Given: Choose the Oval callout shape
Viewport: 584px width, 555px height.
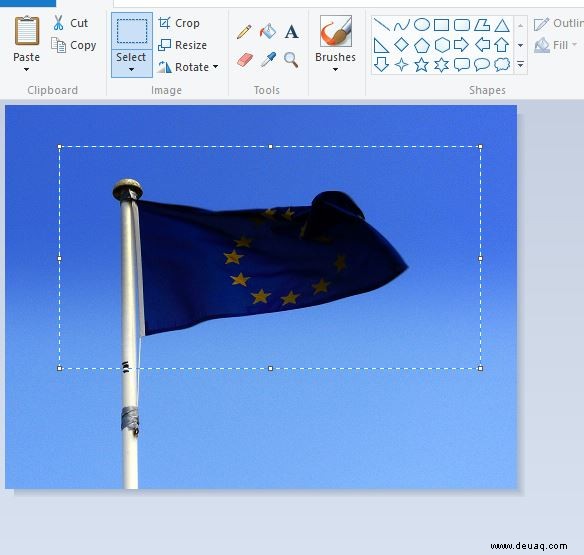Looking at the screenshot, I should point(482,65).
